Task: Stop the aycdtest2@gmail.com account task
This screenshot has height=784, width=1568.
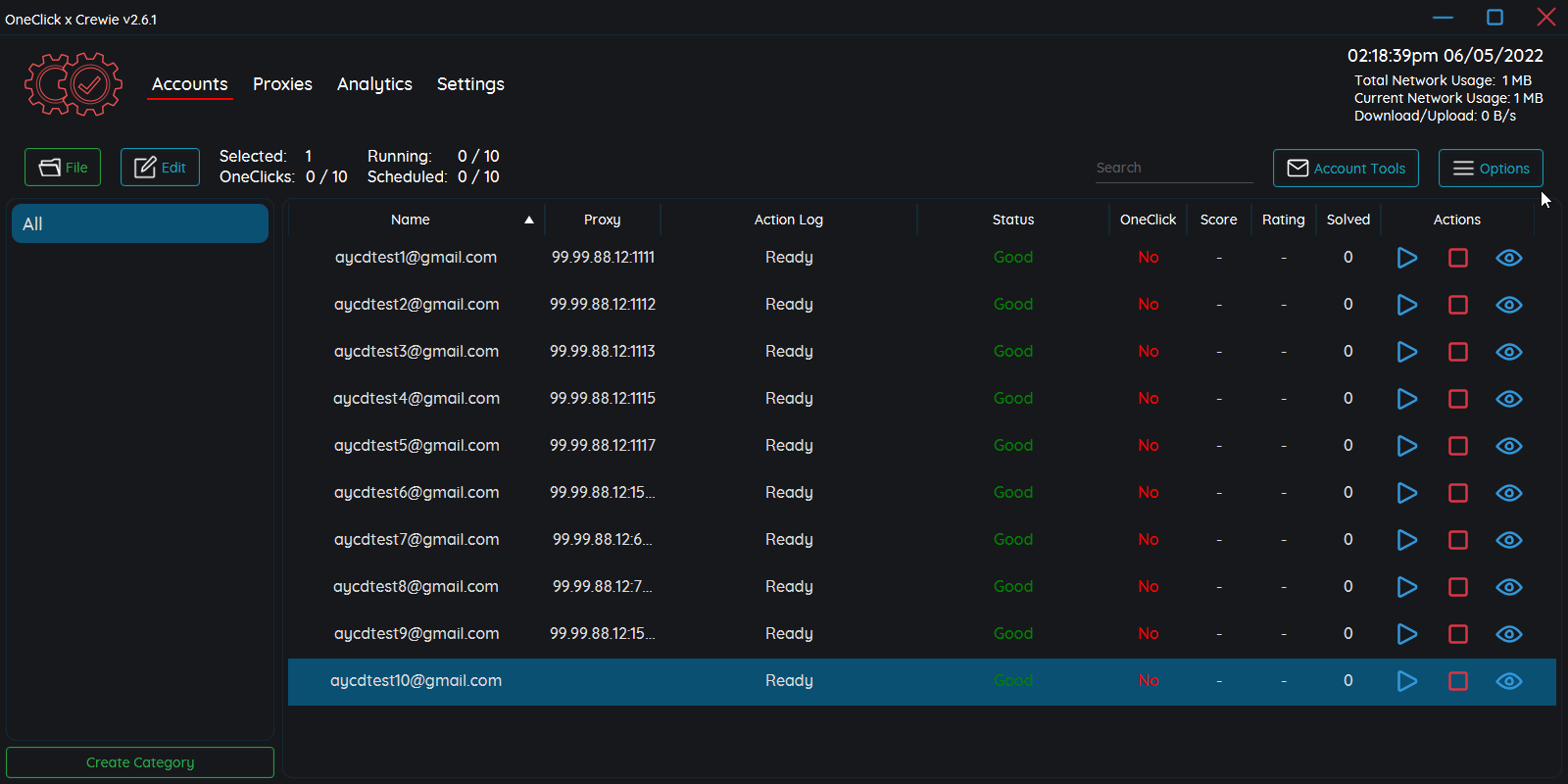Action: [x=1457, y=305]
